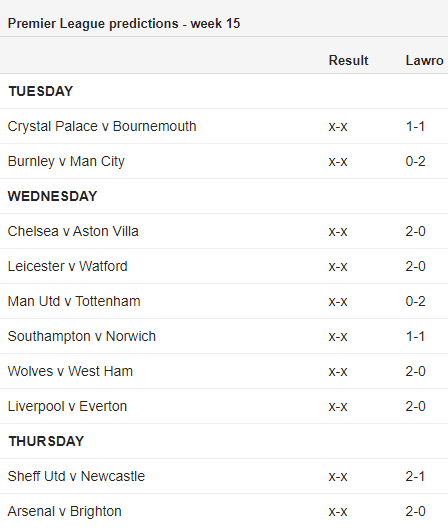Click the TUESDAY section heading
Viewport: 448px width, 528px height.
click(40, 91)
